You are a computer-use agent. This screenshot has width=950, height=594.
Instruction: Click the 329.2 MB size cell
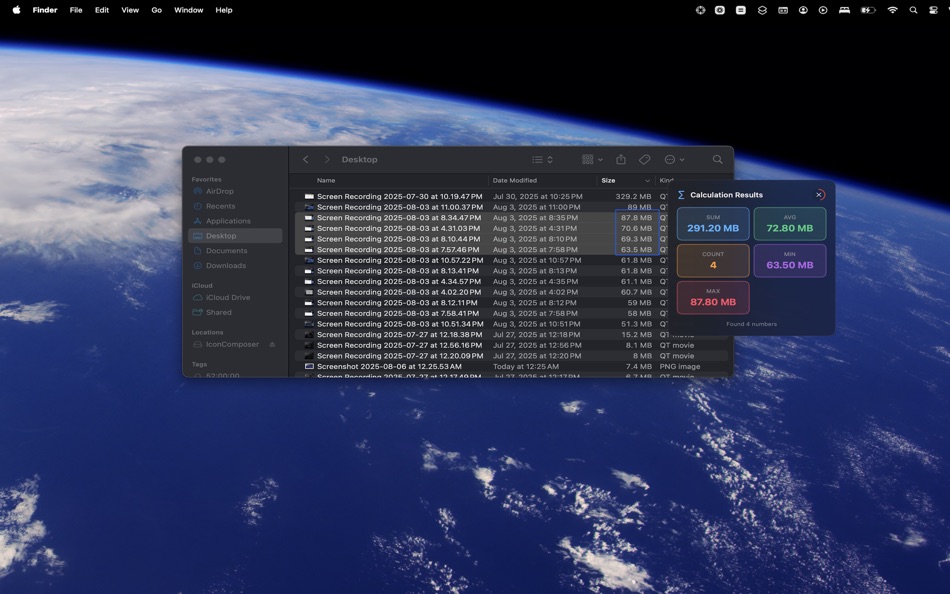tap(633, 196)
